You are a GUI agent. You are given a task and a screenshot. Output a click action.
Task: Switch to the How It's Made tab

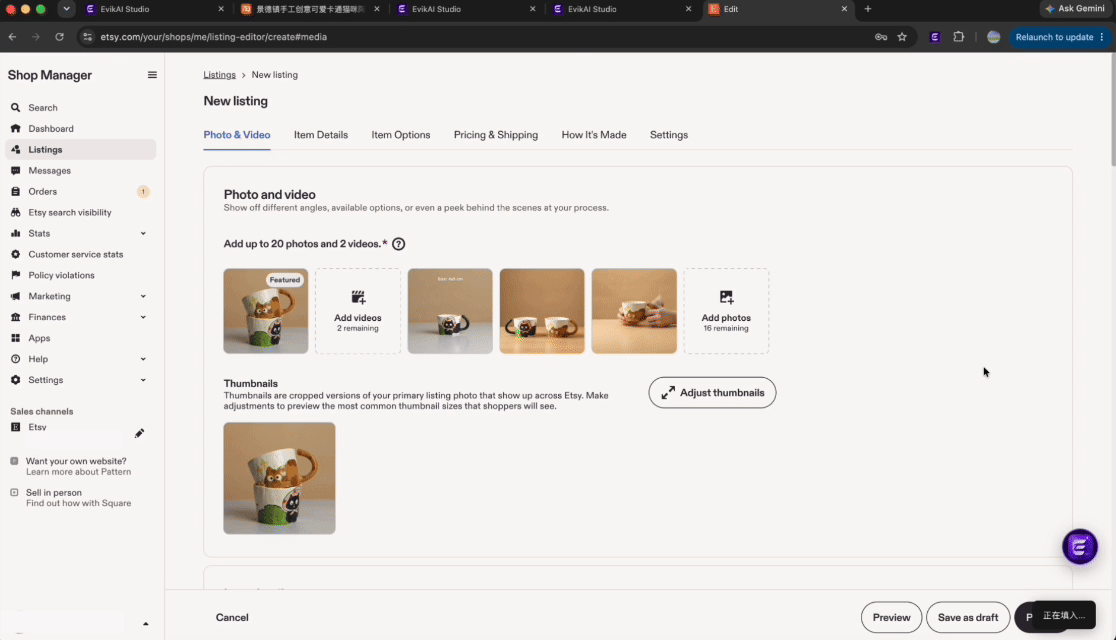click(594, 135)
